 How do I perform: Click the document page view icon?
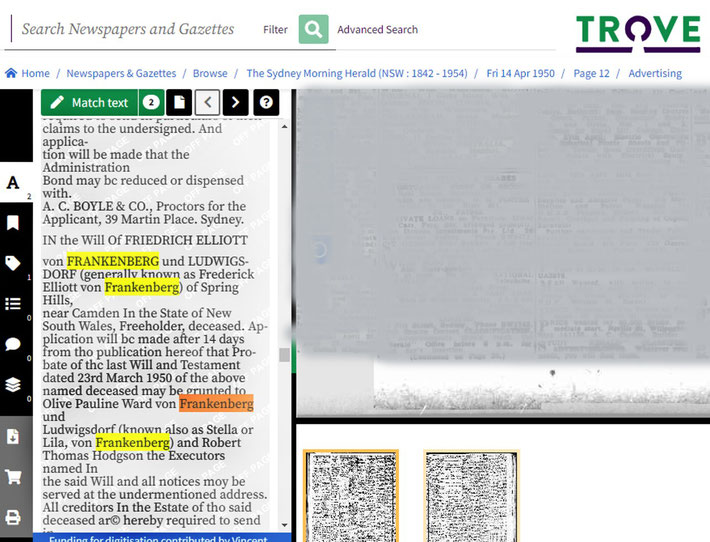point(179,102)
